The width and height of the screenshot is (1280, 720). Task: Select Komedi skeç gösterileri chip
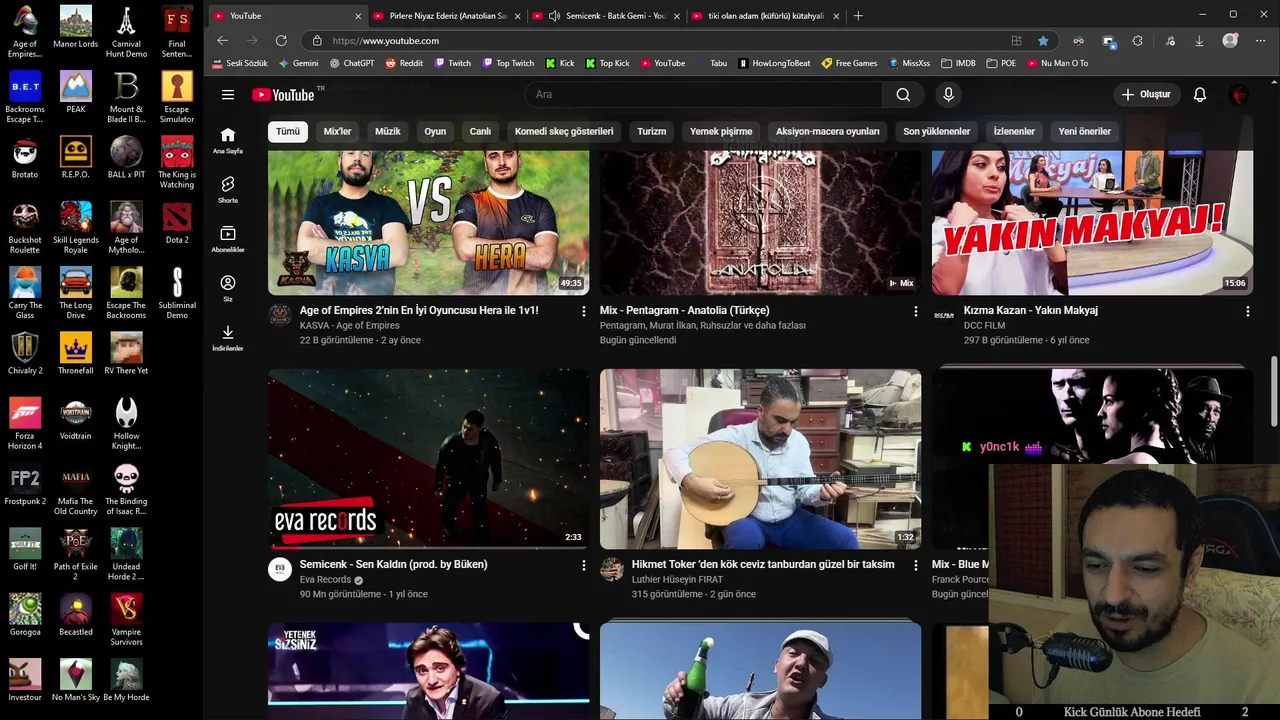[564, 131]
